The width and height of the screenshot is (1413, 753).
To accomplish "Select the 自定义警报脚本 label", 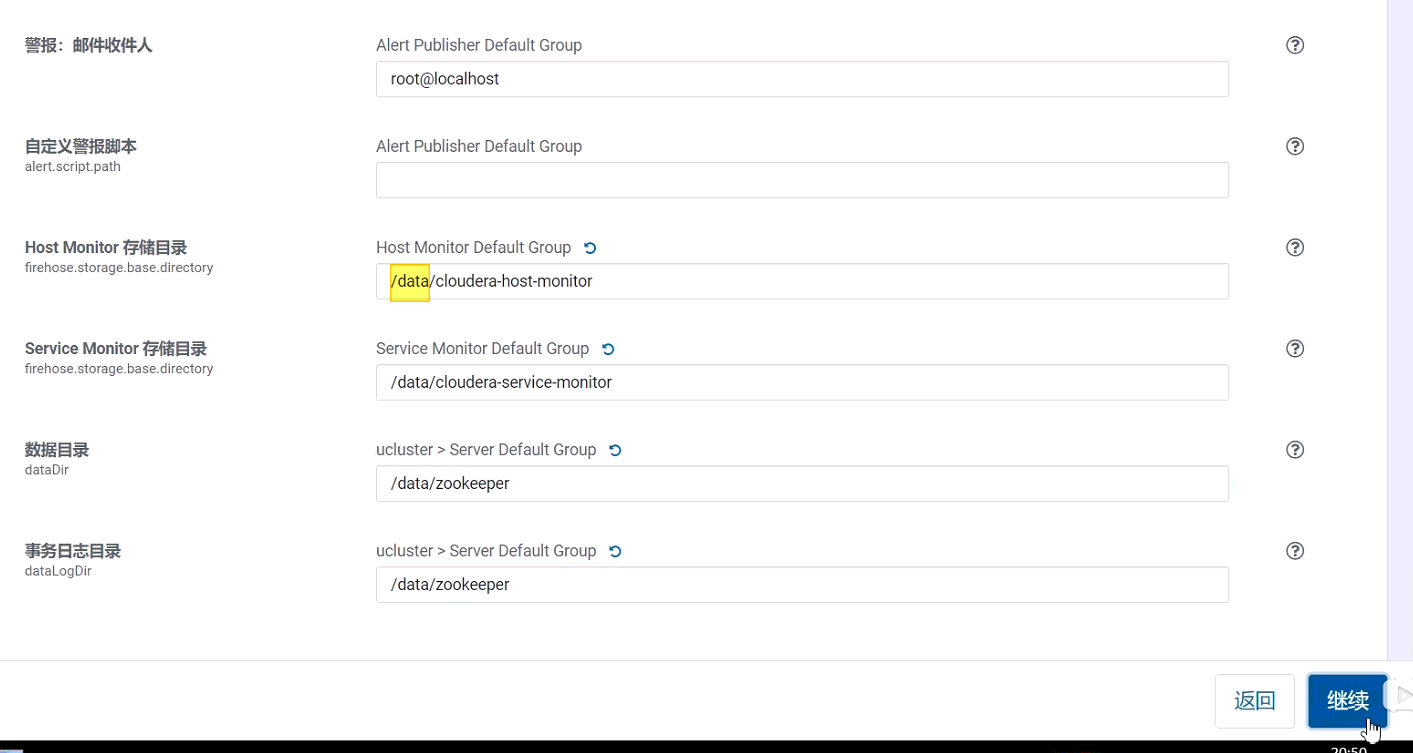I will [x=81, y=146].
